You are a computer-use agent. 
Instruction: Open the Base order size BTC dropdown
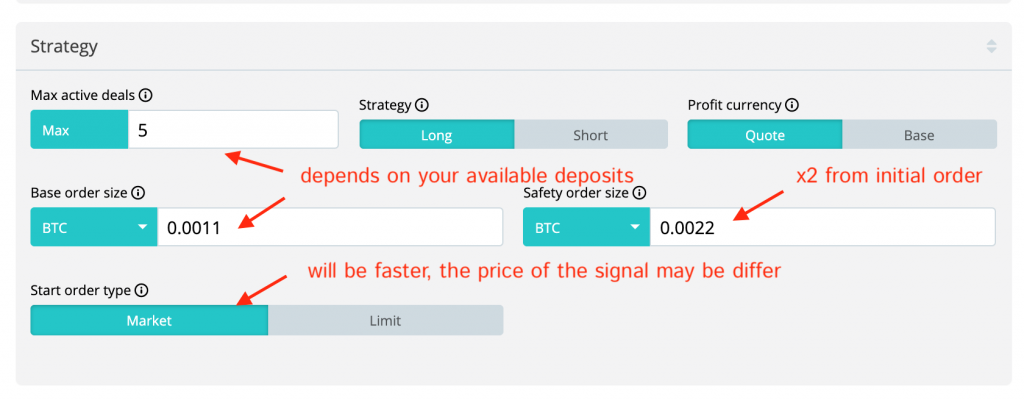coord(94,227)
